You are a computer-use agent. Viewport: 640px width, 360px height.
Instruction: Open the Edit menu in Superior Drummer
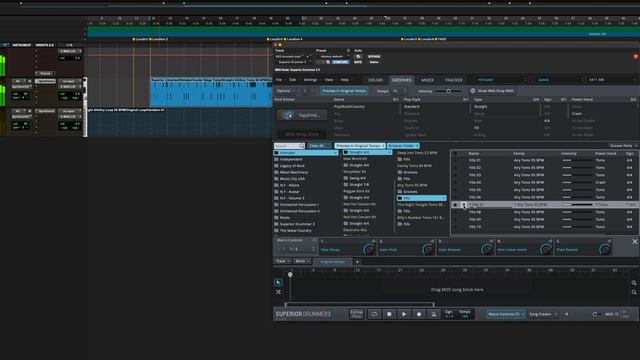293,80
